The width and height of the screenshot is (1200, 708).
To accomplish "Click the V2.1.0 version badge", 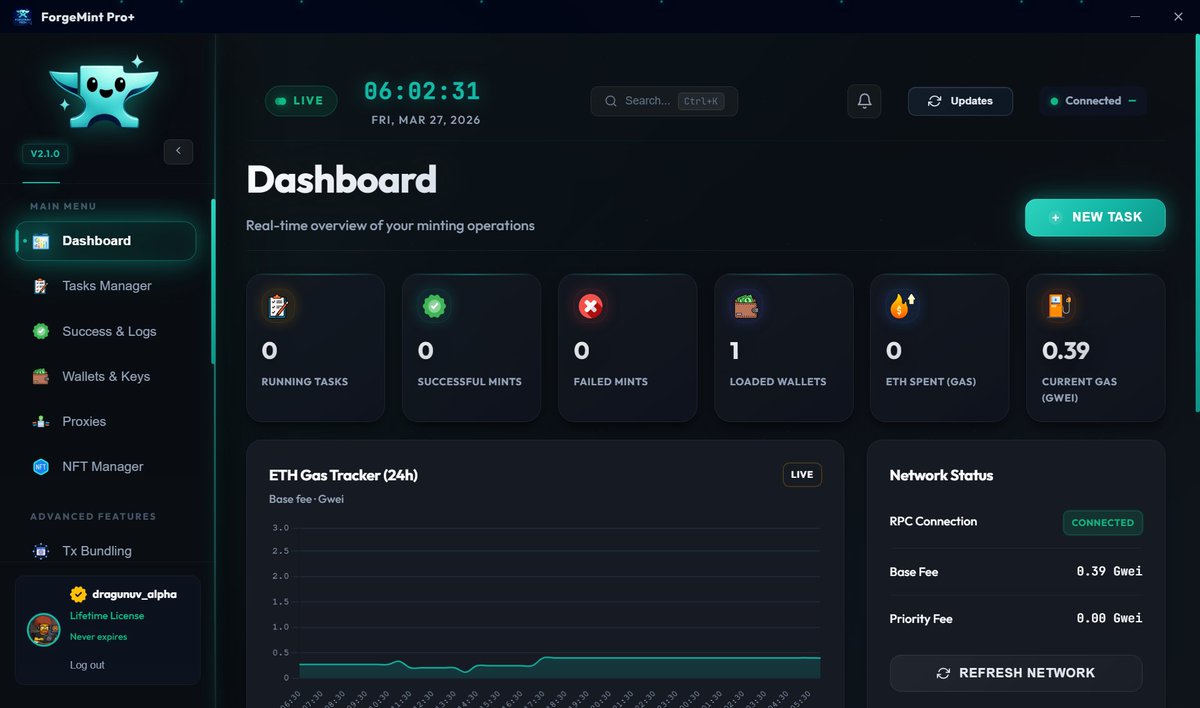I will (45, 154).
